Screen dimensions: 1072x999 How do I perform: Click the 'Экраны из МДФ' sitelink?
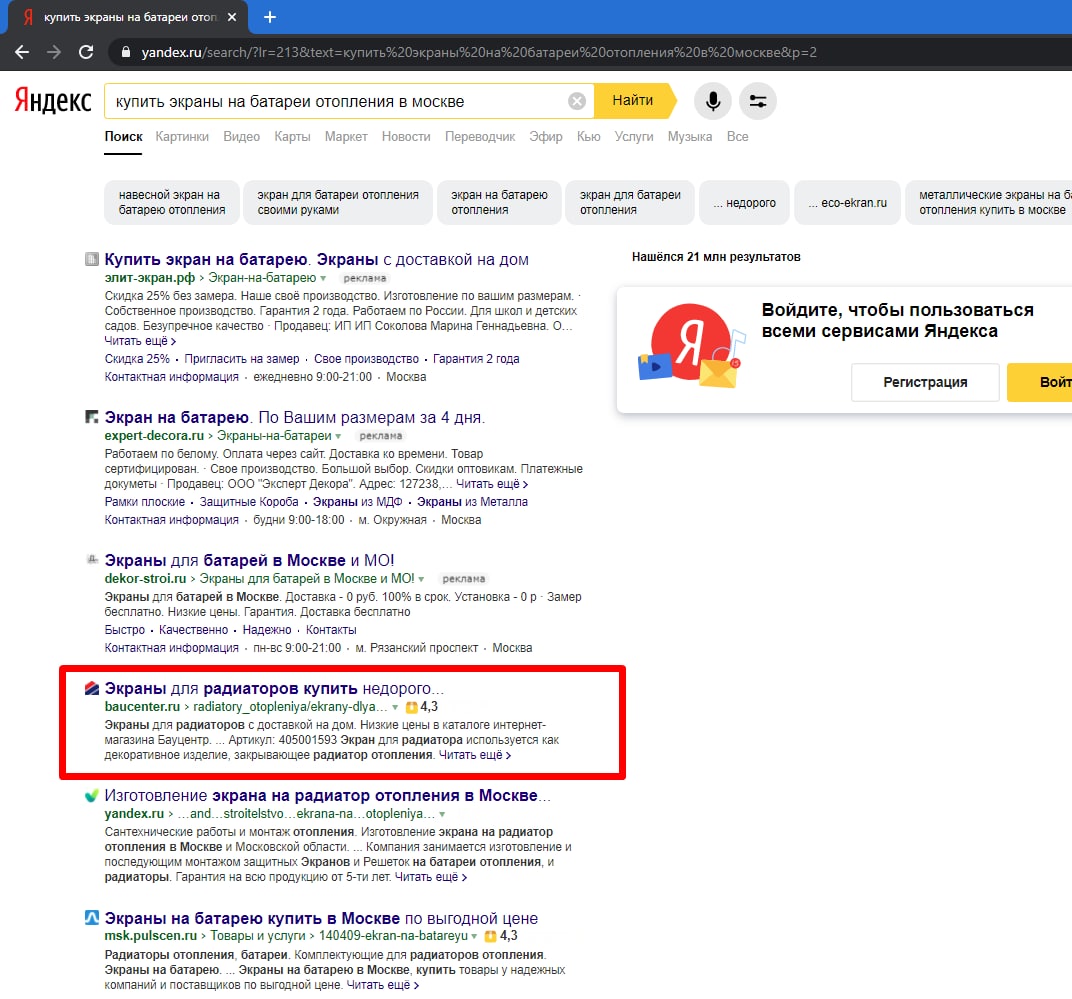click(x=358, y=501)
